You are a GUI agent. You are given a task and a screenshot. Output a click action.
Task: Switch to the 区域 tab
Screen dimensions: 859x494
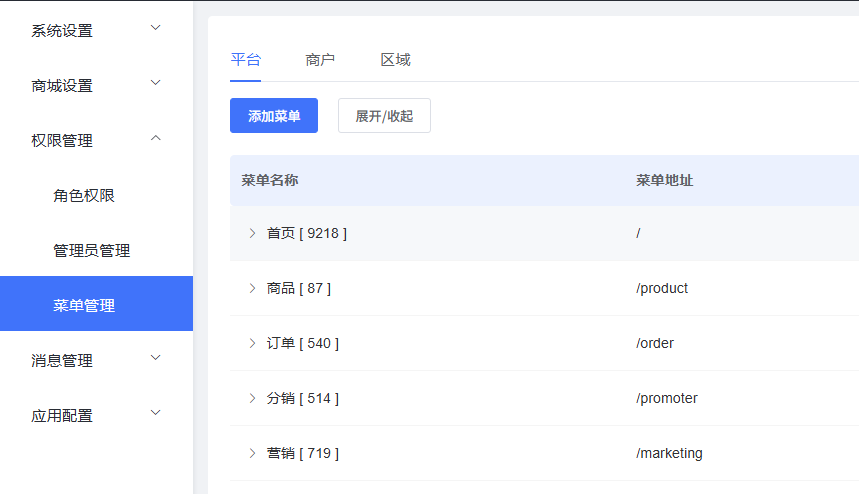[x=395, y=60]
